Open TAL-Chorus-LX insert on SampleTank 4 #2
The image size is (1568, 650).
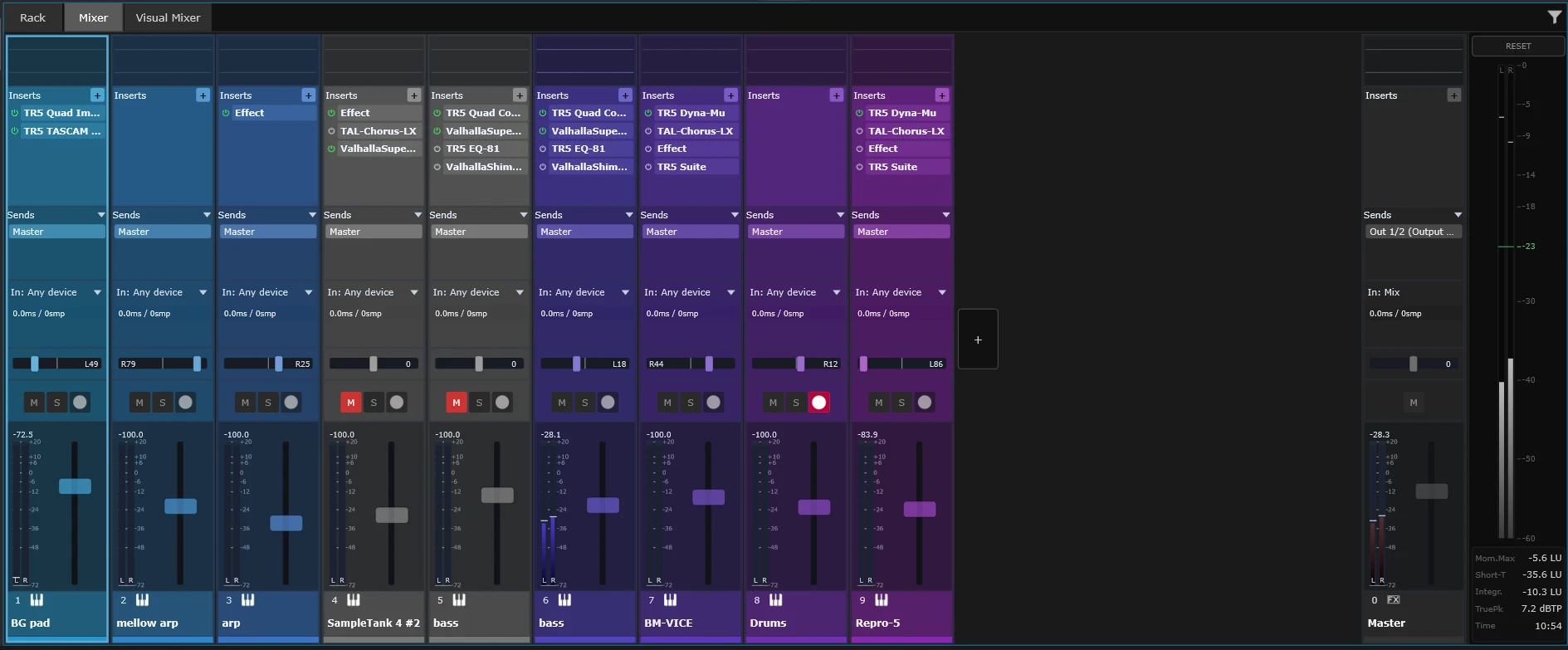[379, 131]
